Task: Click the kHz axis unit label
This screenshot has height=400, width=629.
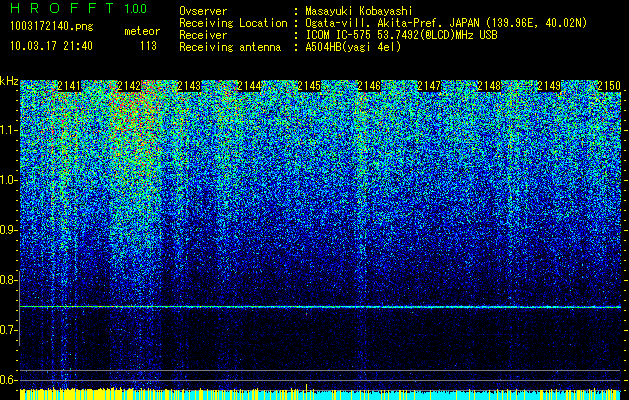Action: coord(9,81)
